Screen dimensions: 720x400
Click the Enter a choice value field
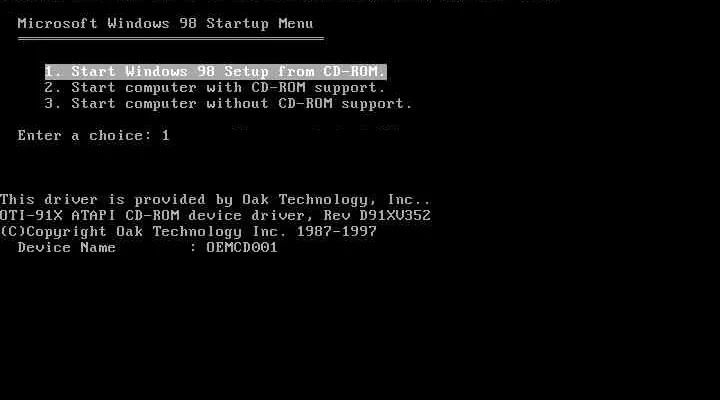click(x=165, y=135)
